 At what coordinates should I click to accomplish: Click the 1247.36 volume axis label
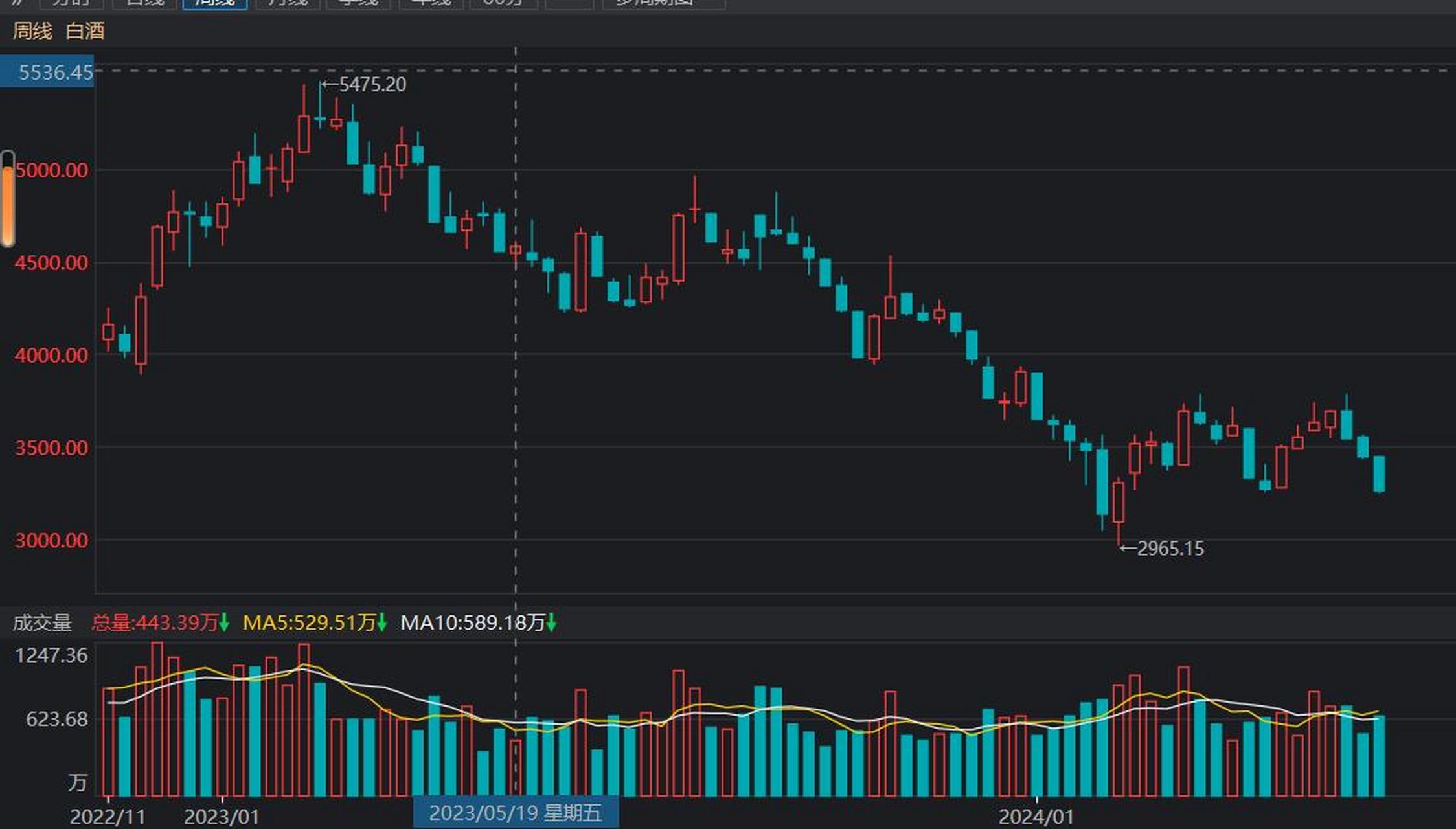[x=51, y=655]
